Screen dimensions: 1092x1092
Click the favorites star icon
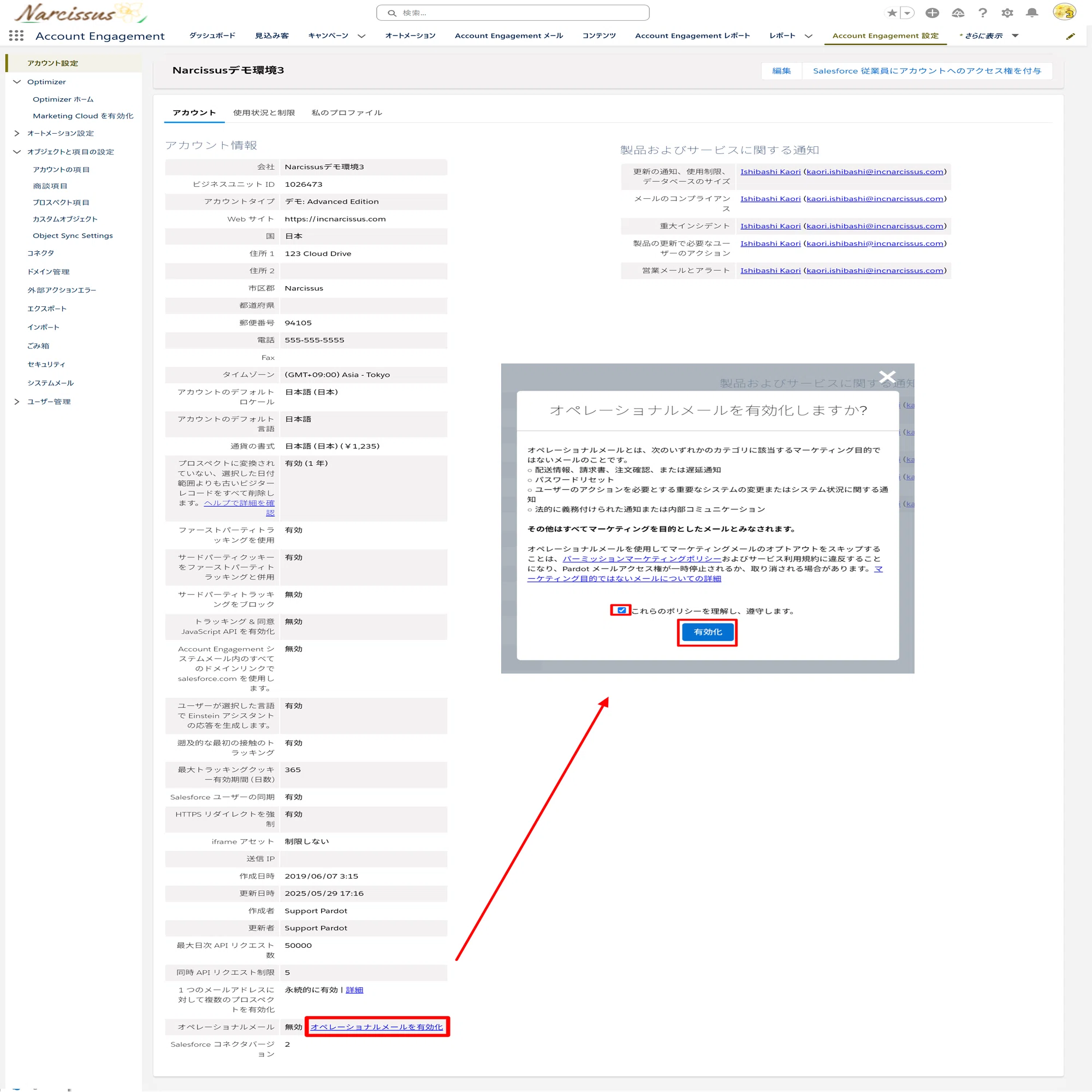tap(892, 13)
